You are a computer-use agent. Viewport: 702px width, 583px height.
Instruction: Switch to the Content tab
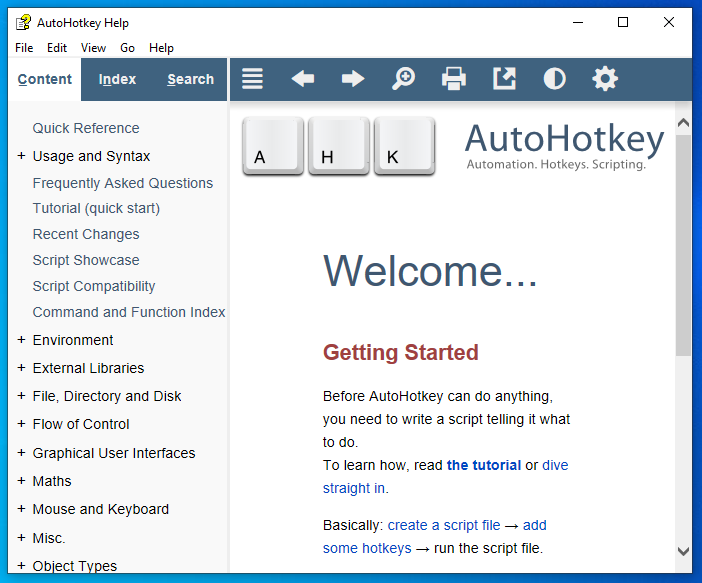[44, 79]
